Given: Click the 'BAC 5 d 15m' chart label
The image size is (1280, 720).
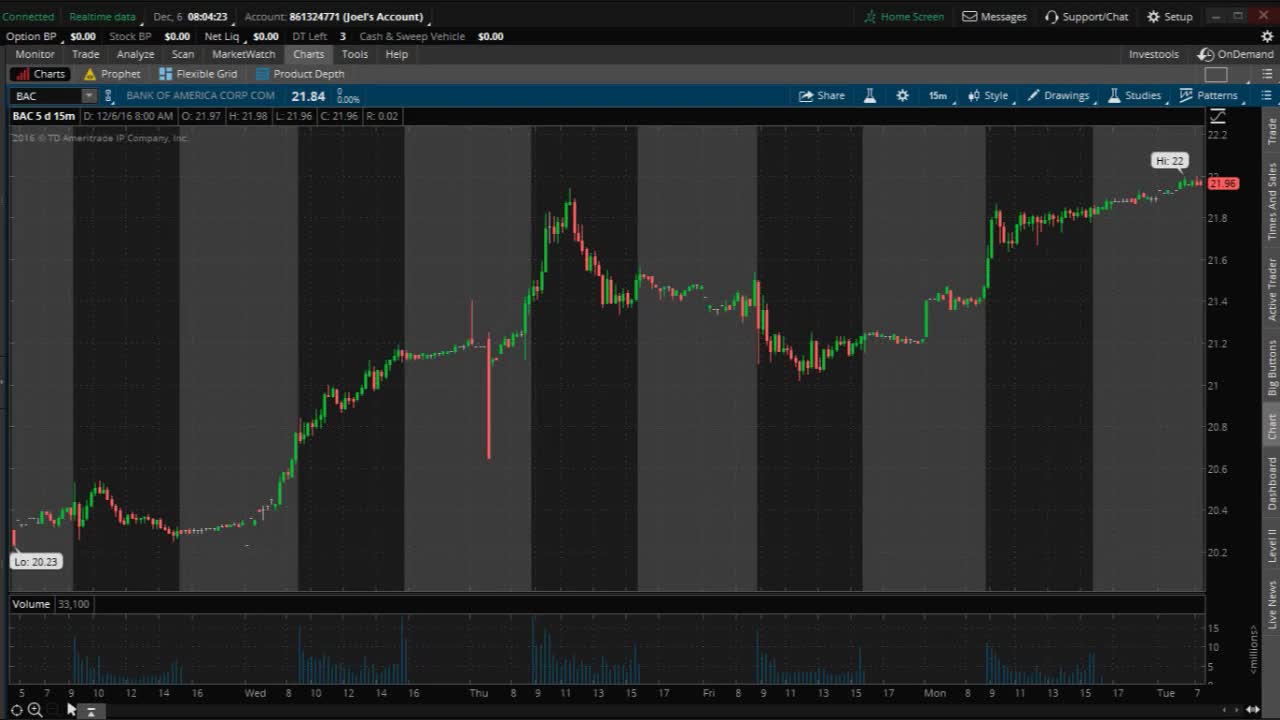Looking at the screenshot, I should click(43, 116).
